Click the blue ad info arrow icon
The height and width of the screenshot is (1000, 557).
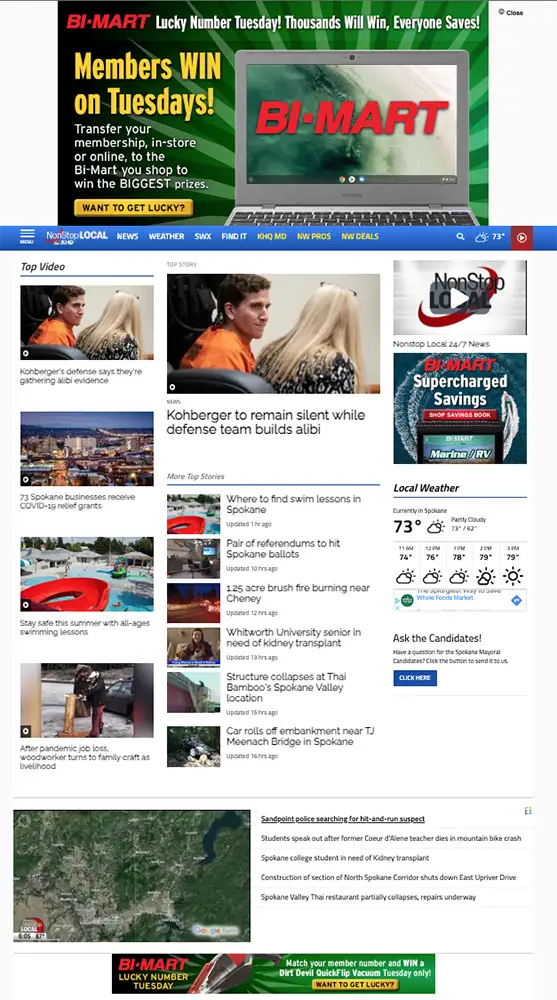coord(517,600)
